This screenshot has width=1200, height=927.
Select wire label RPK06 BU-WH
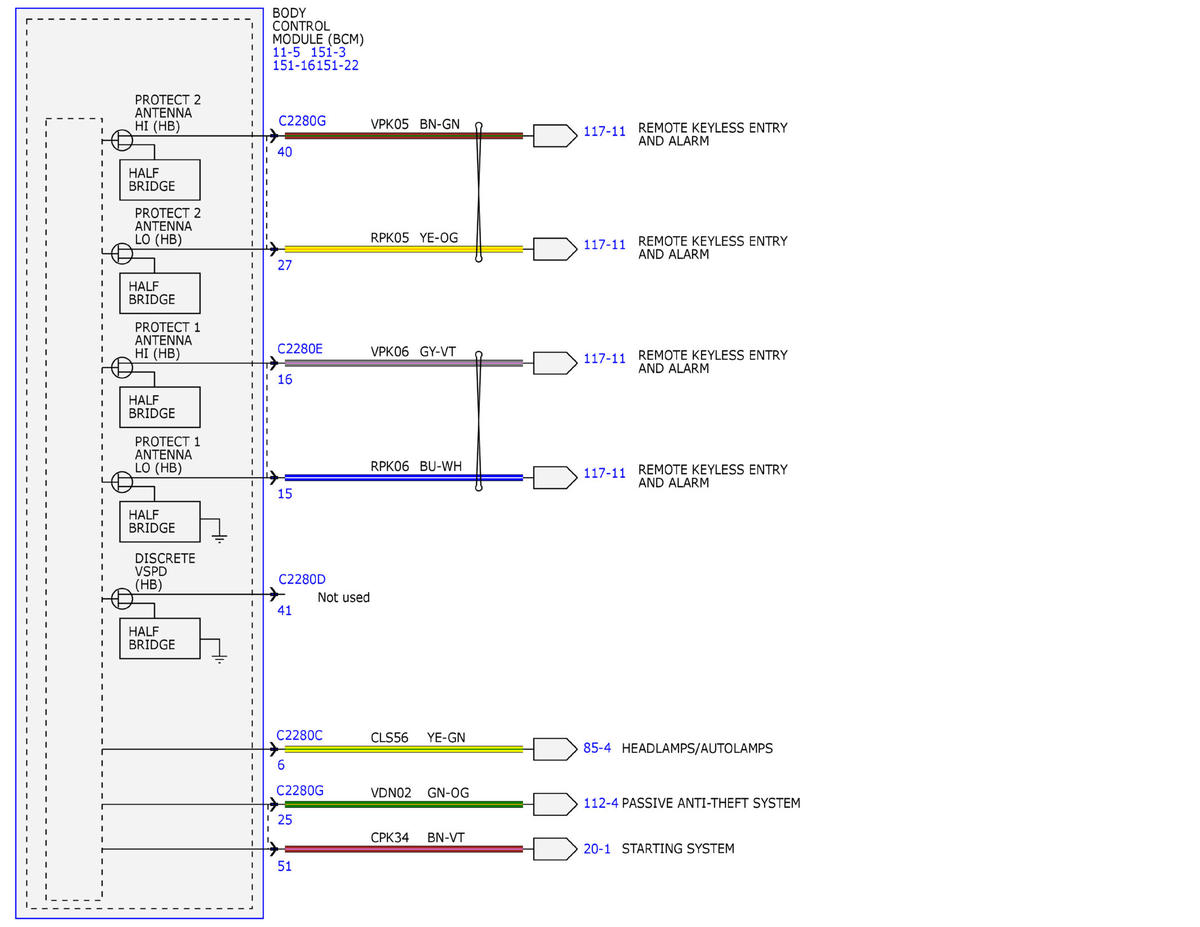click(x=415, y=466)
